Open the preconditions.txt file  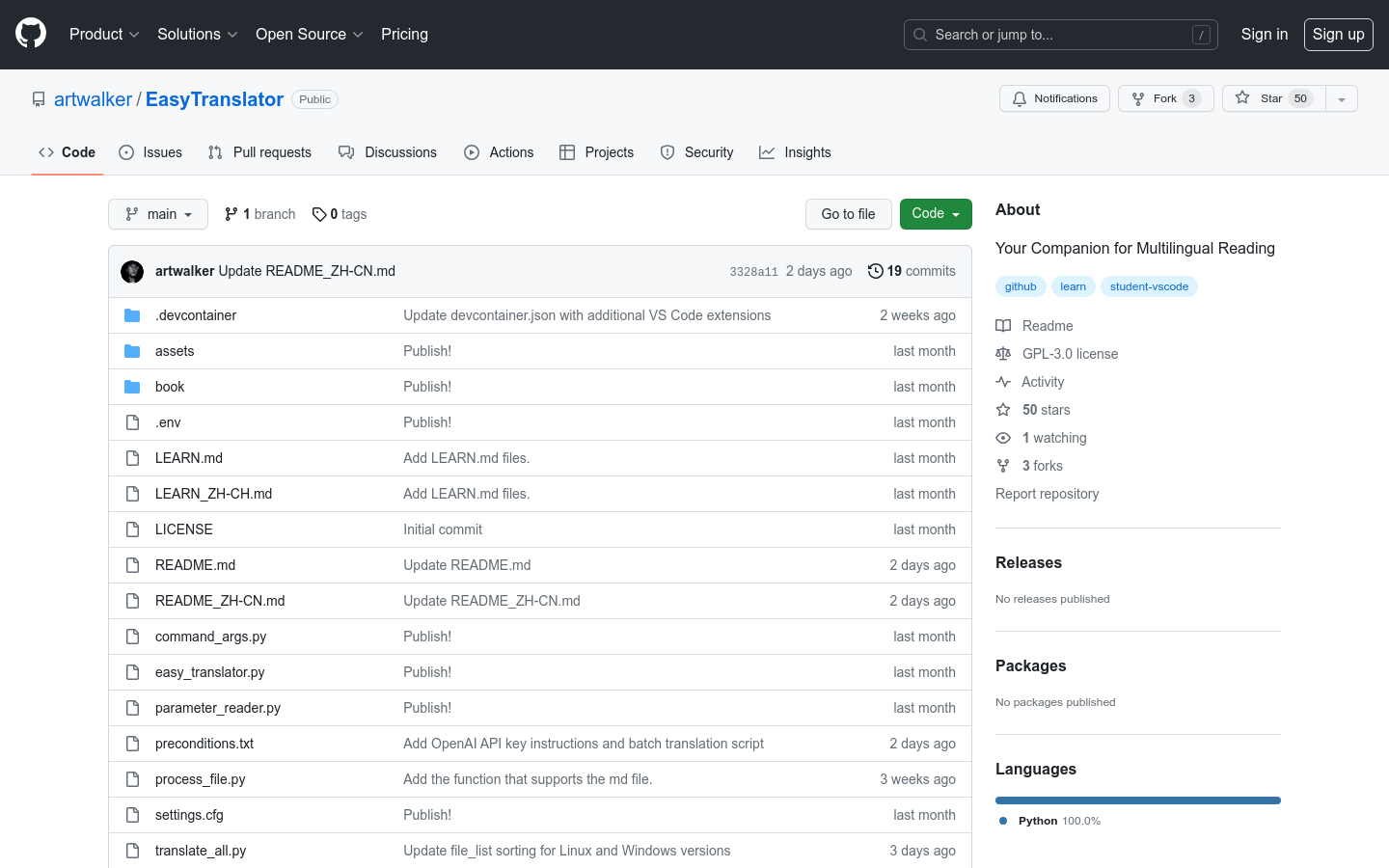tap(204, 744)
